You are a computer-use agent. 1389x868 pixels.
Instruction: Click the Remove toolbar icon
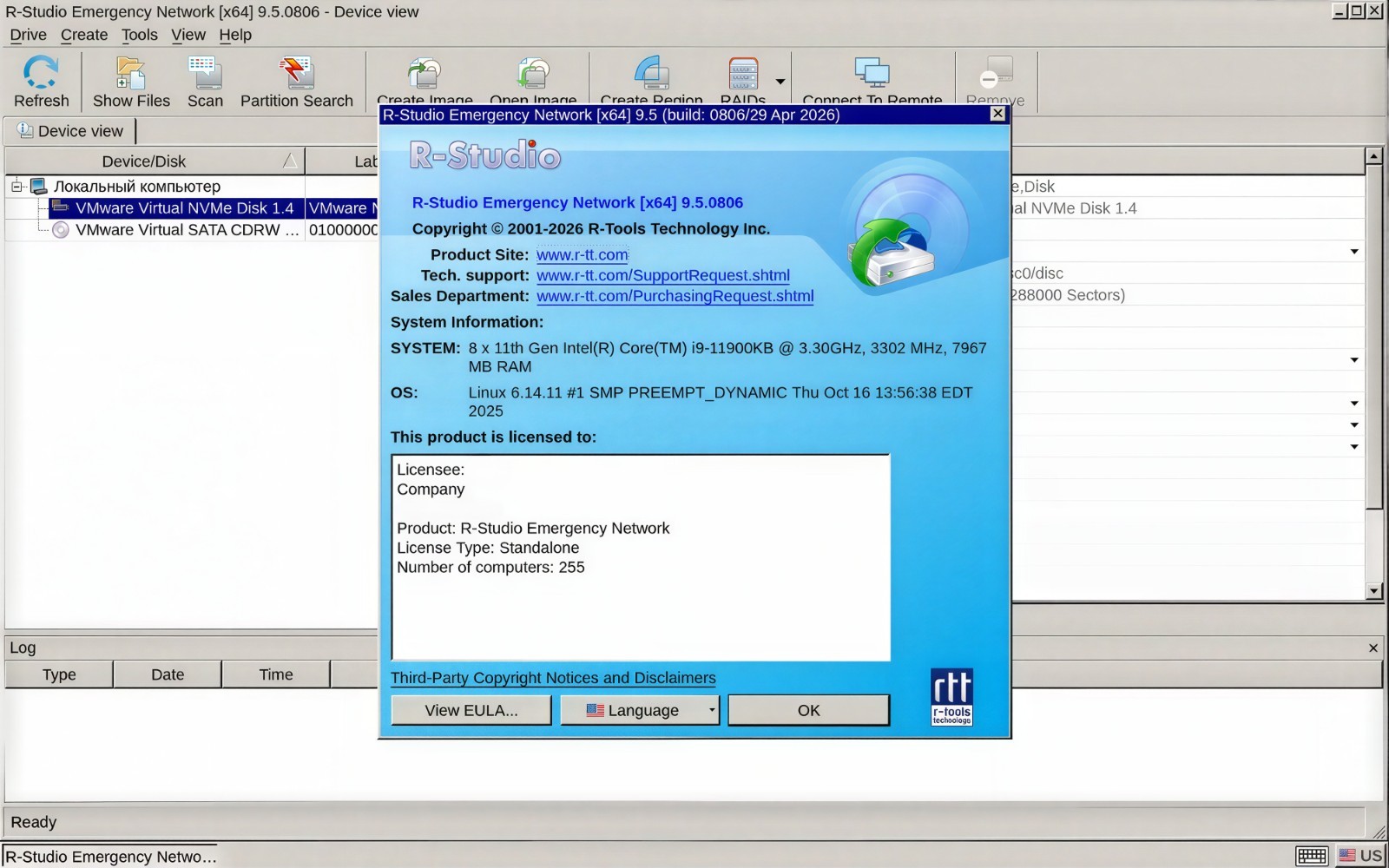(996, 73)
